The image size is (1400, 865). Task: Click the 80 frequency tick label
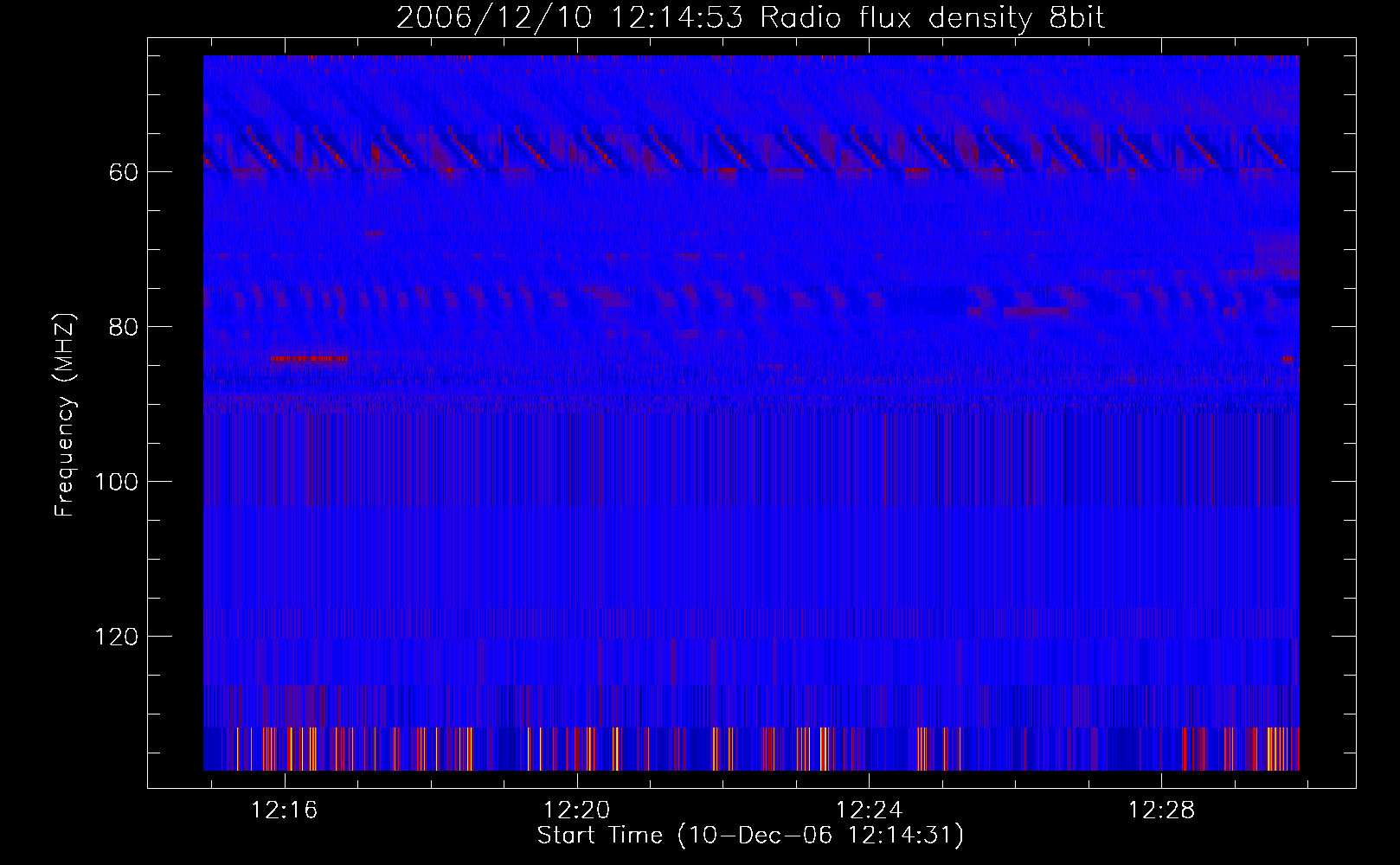point(124,327)
